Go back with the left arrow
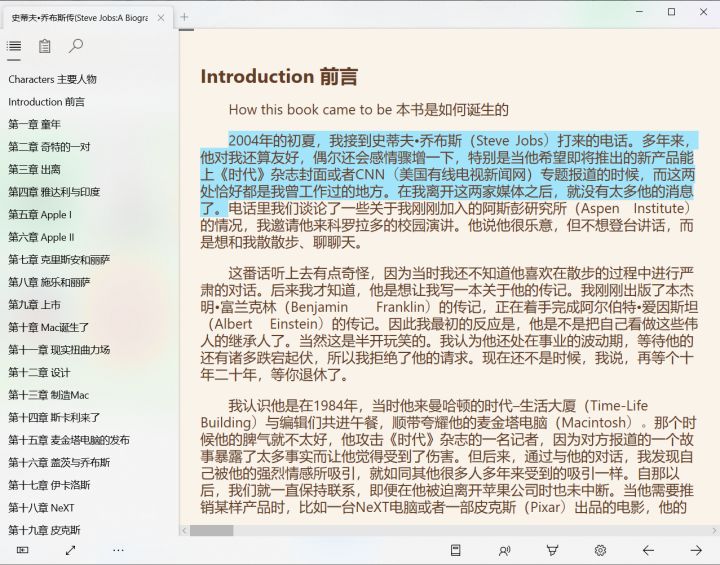The width and height of the screenshot is (720, 565). coord(648,550)
